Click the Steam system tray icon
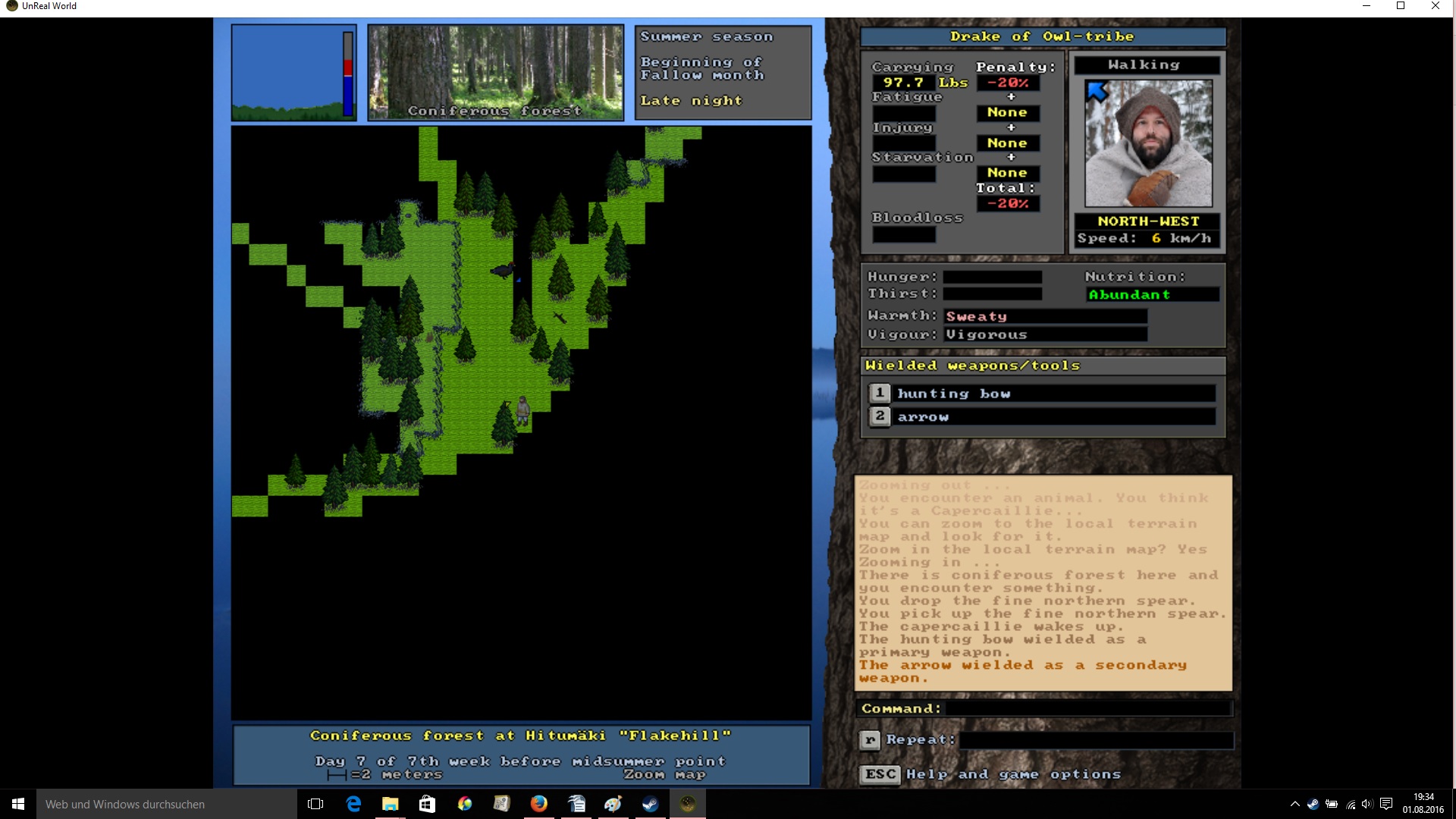 click(x=1313, y=804)
